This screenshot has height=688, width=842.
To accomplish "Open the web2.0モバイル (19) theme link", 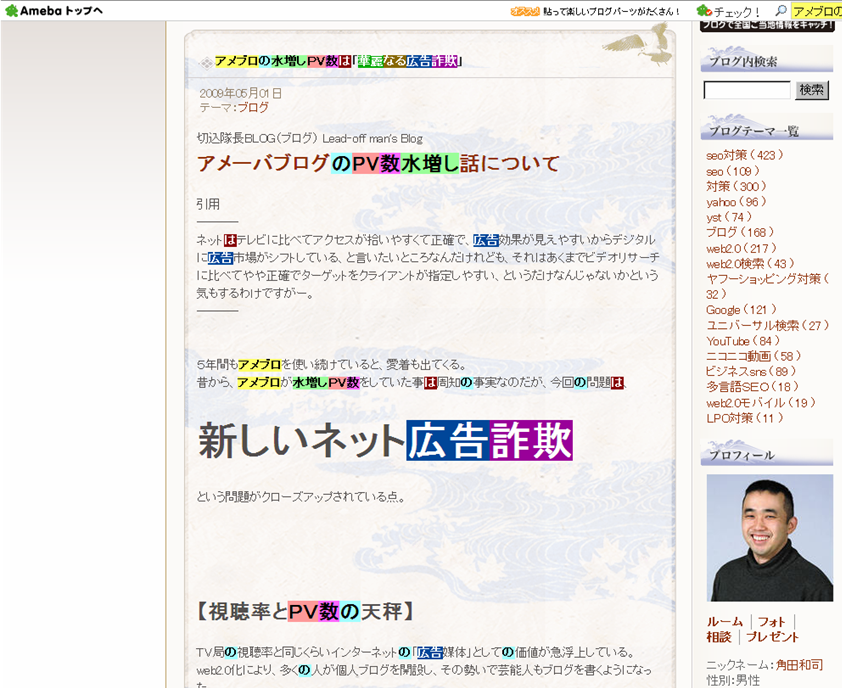I will pos(760,403).
